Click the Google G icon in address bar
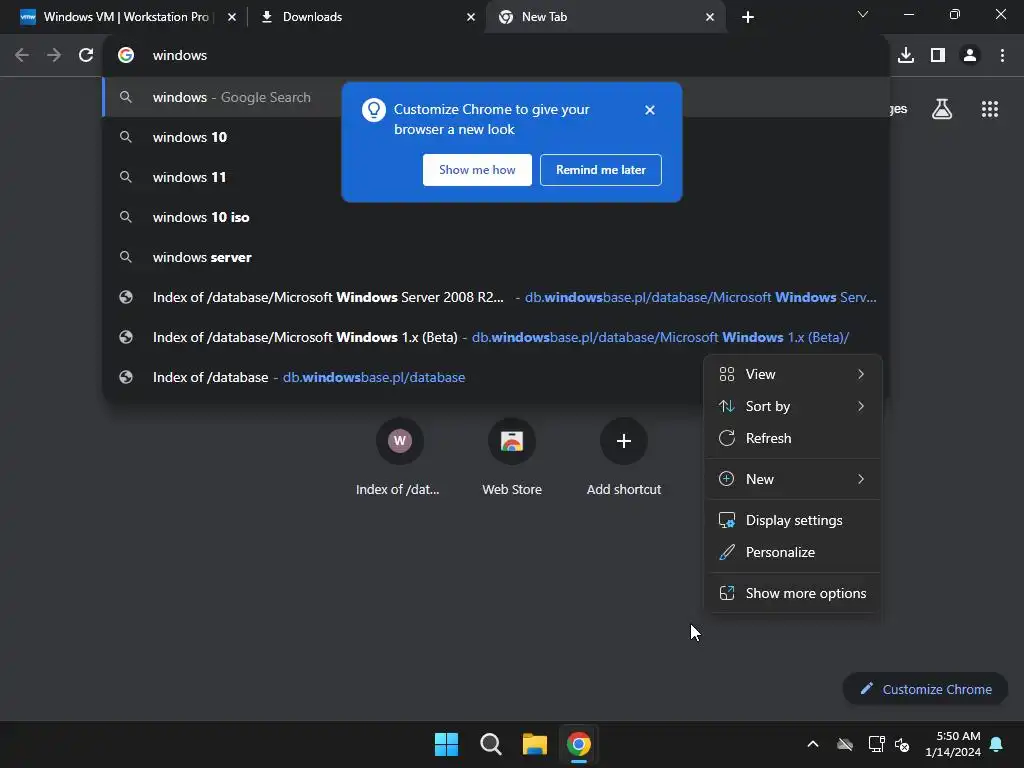Viewport: 1024px width, 768px height. click(x=126, y=55)
